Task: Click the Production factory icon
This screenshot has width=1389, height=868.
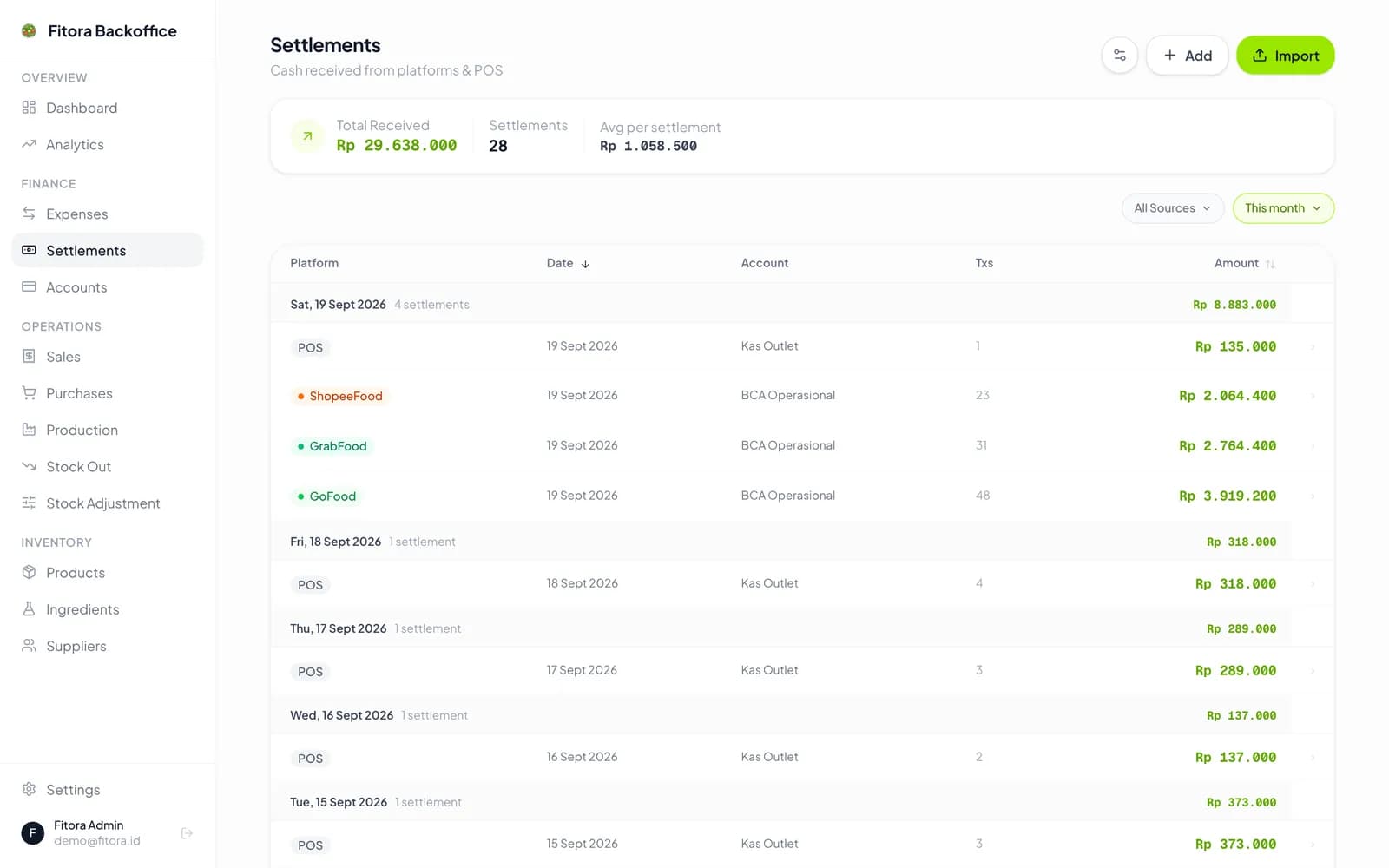Action: (x=29, y=430)
